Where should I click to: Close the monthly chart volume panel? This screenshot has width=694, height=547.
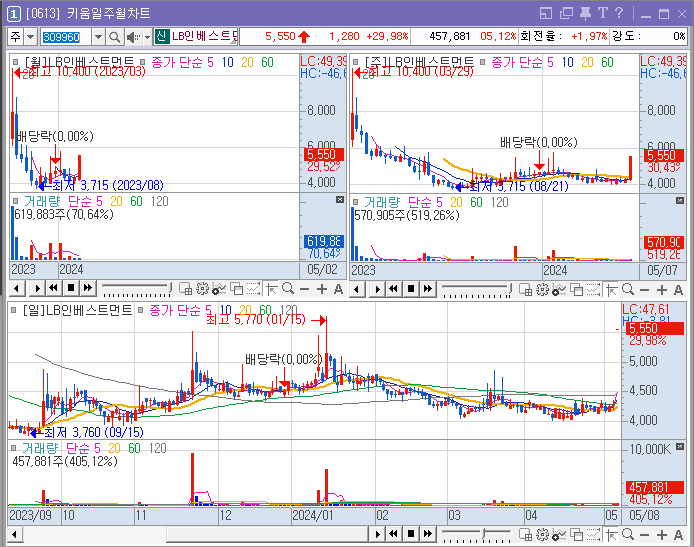click(x=339, y=200)
